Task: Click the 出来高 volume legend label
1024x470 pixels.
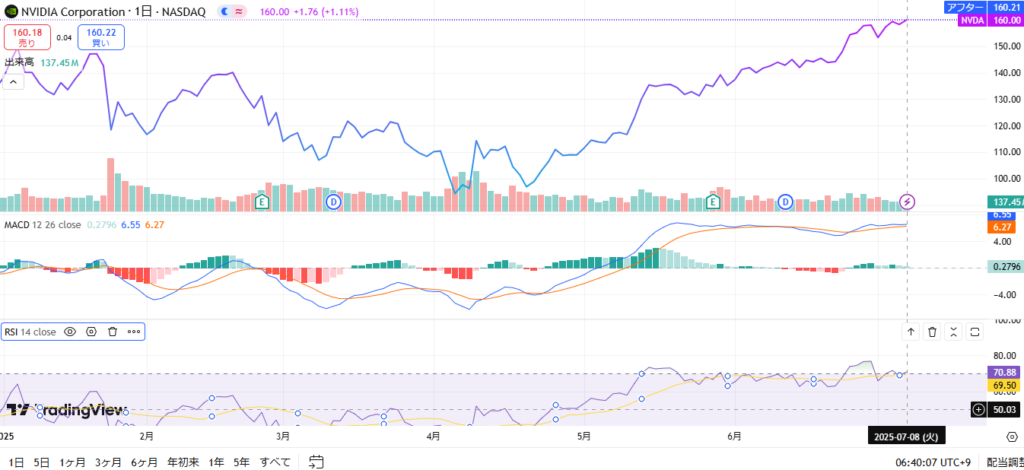Action: tap(19, 63)
